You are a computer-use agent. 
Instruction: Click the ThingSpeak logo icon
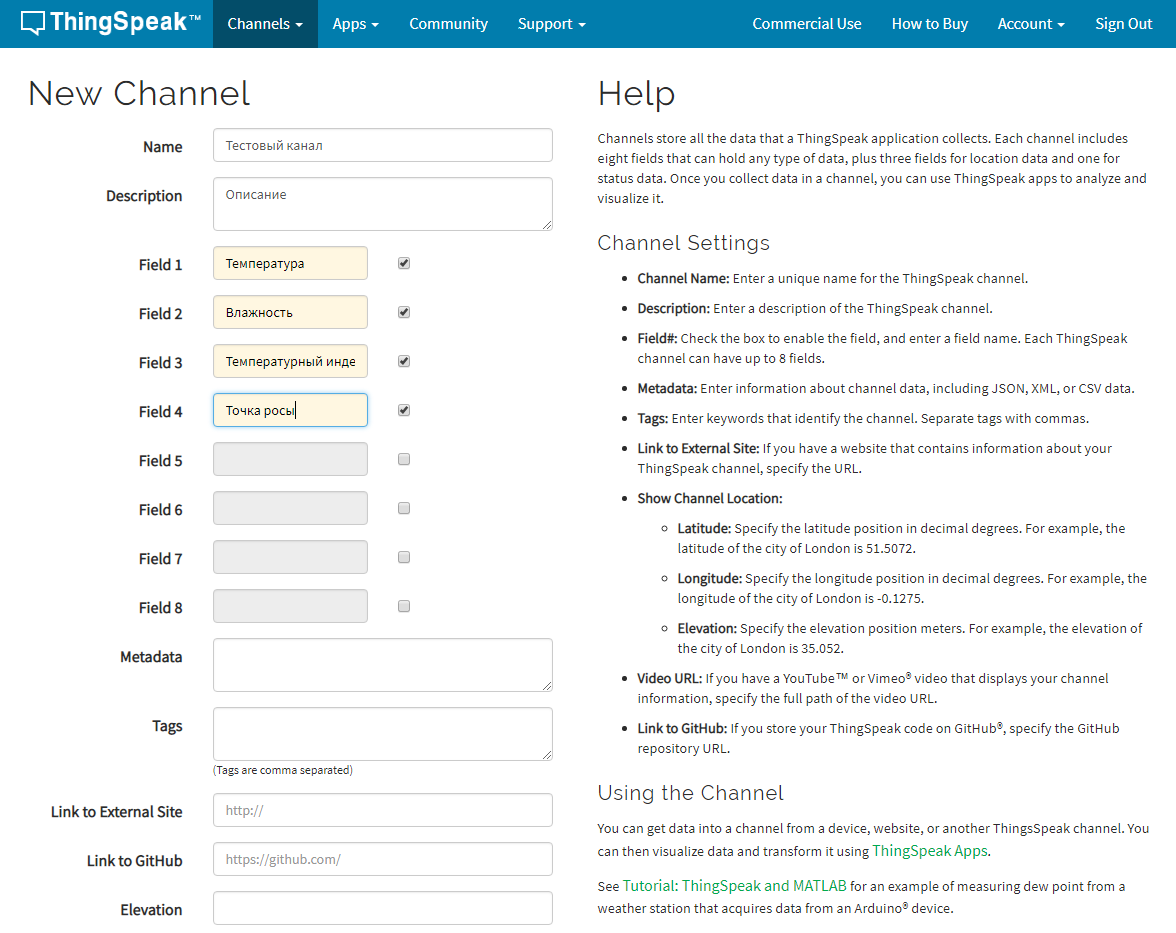[33, 23]
